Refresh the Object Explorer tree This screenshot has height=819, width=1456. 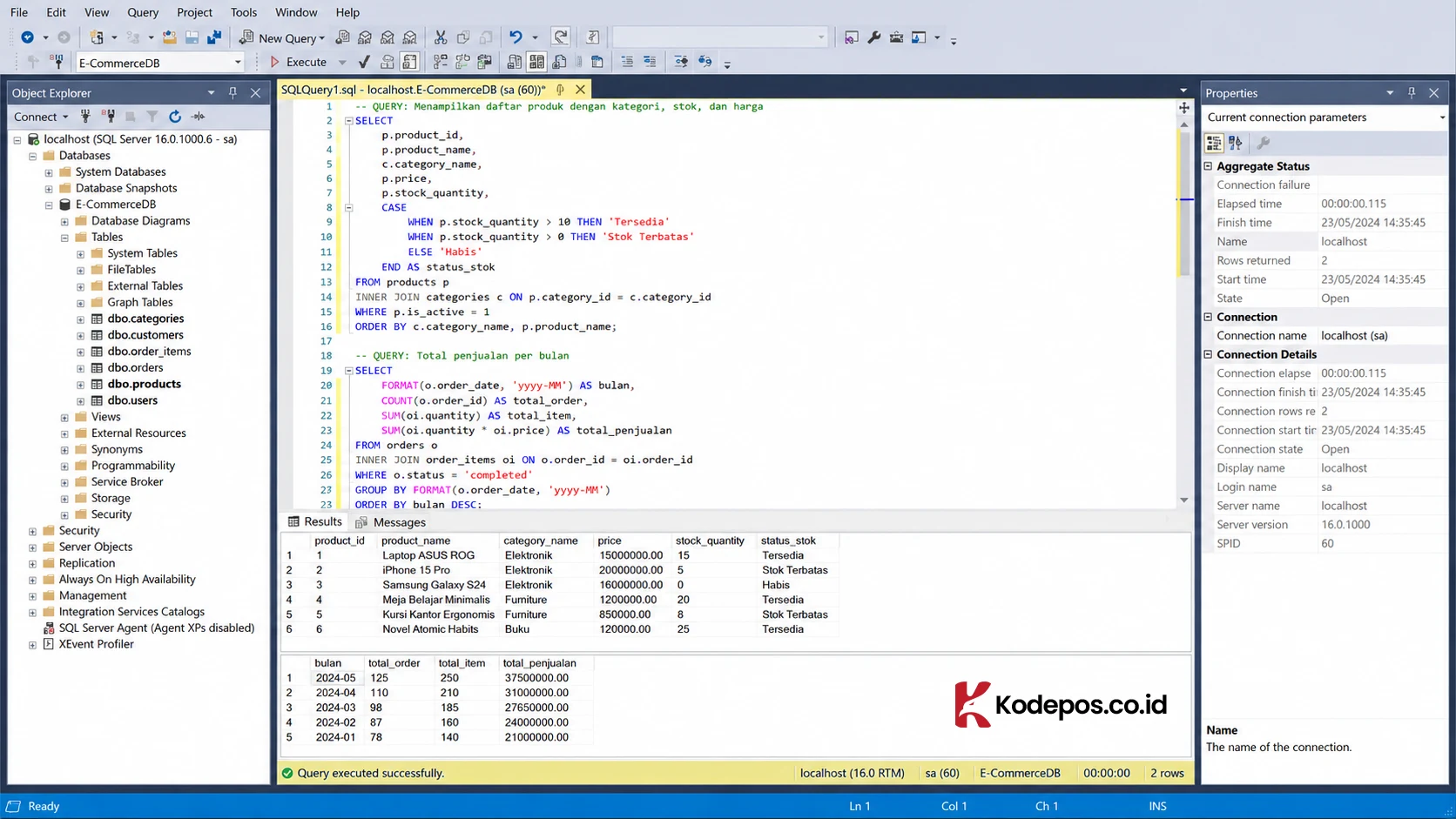(175, 116)
